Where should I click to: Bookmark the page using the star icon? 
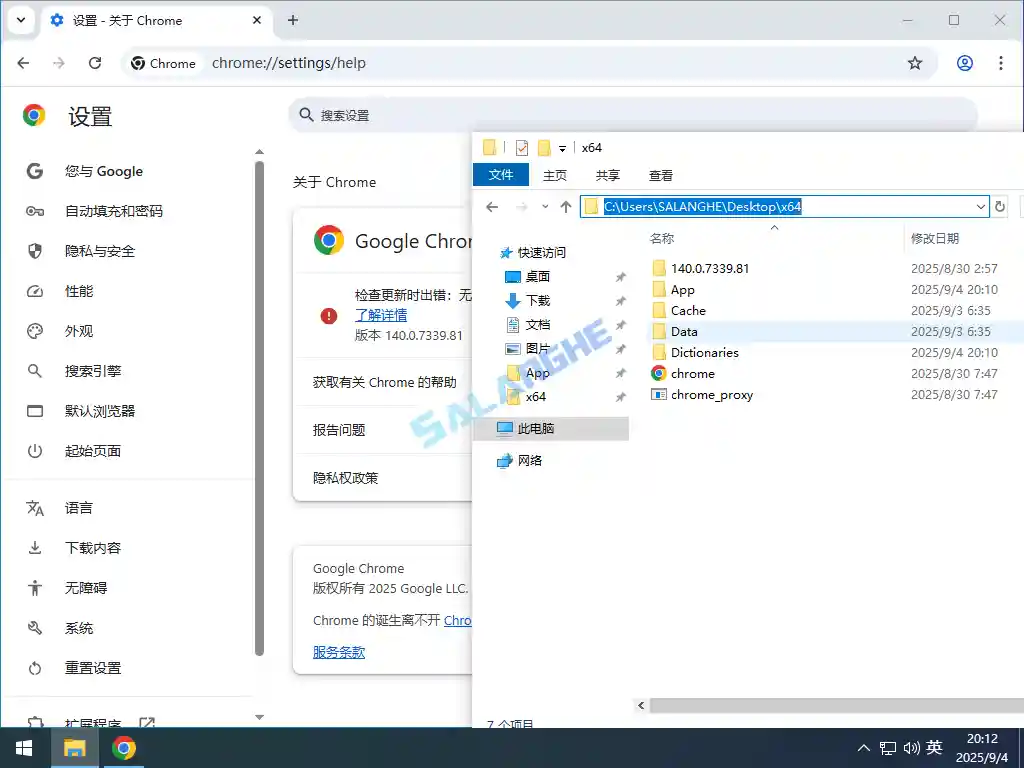click(x=915, y=62)
